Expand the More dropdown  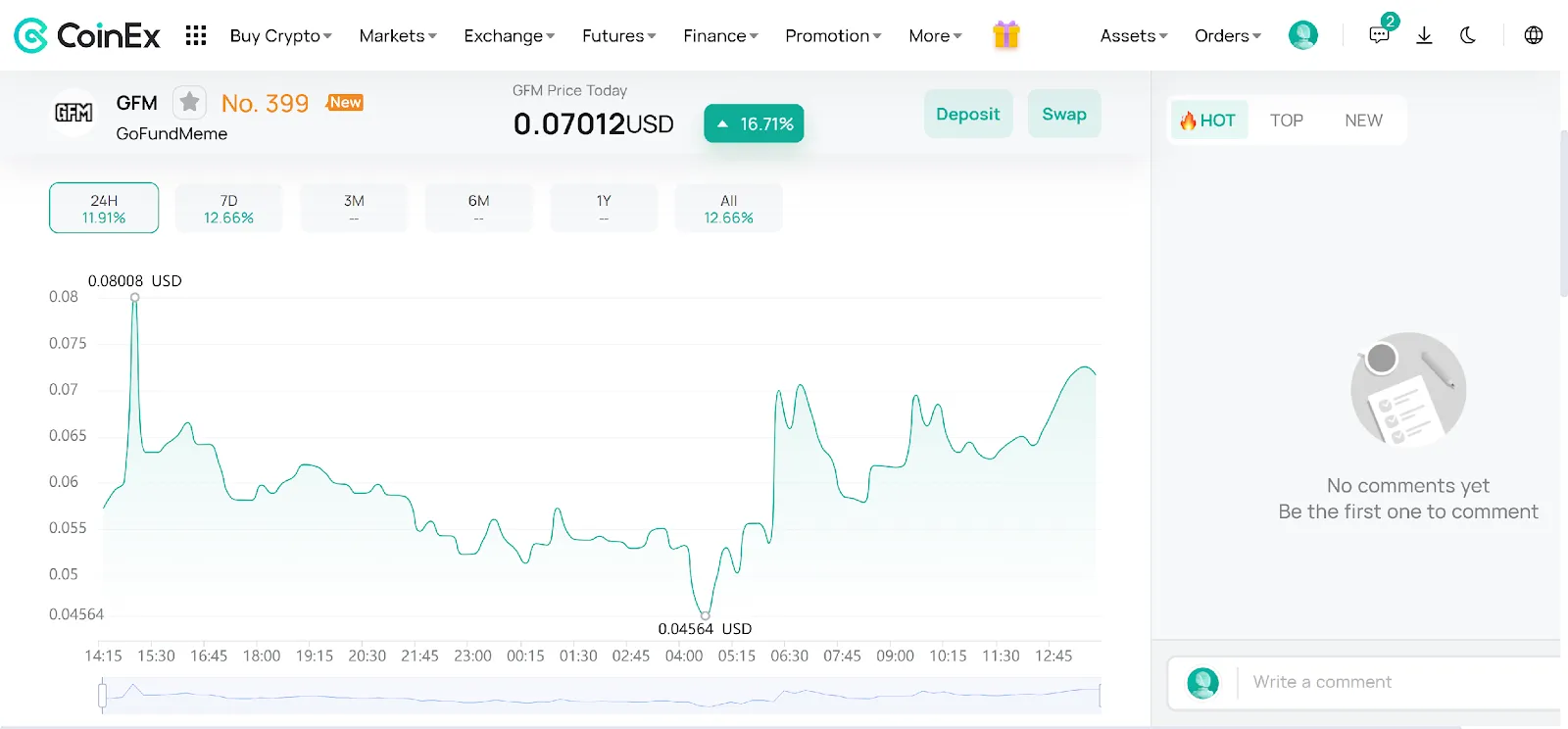[935, 36]
